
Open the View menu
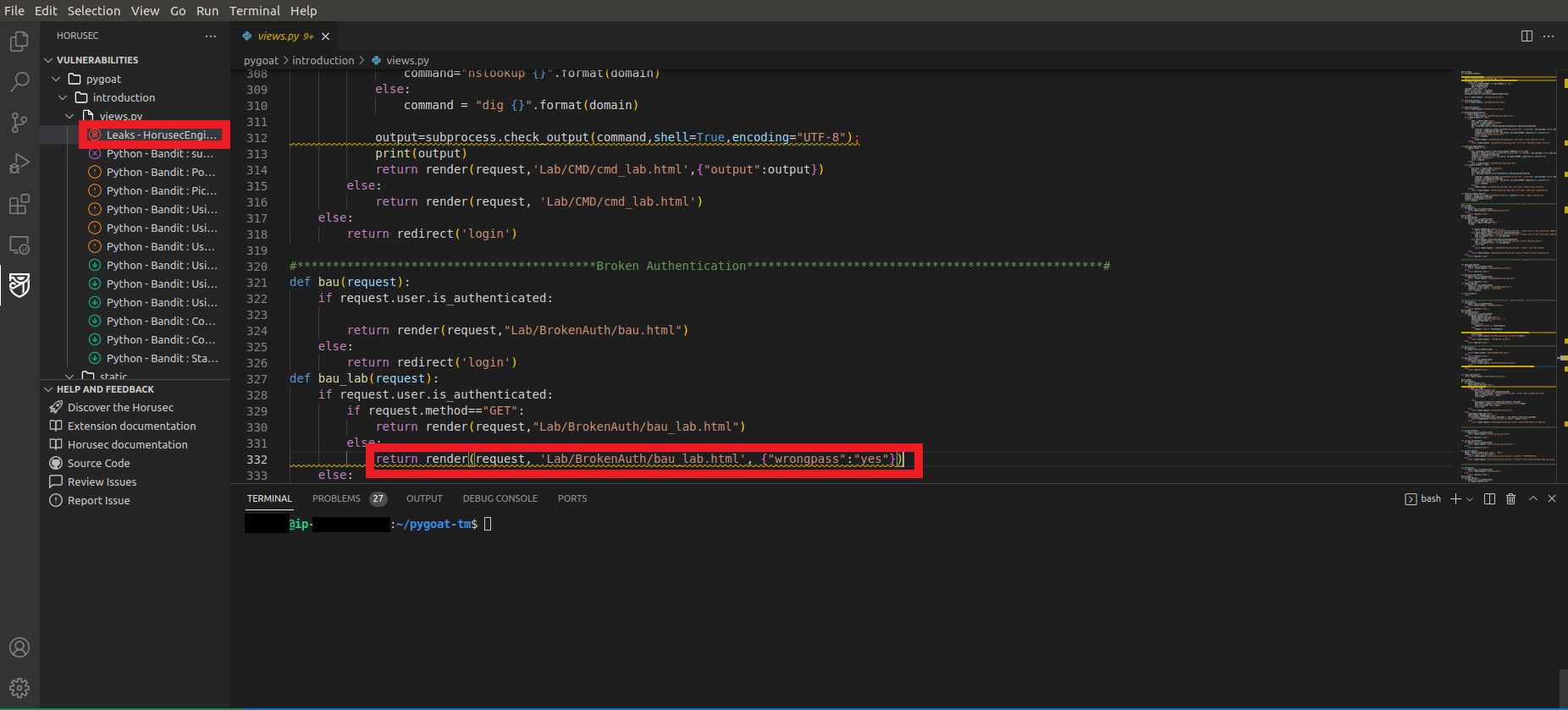coord(145,11)
